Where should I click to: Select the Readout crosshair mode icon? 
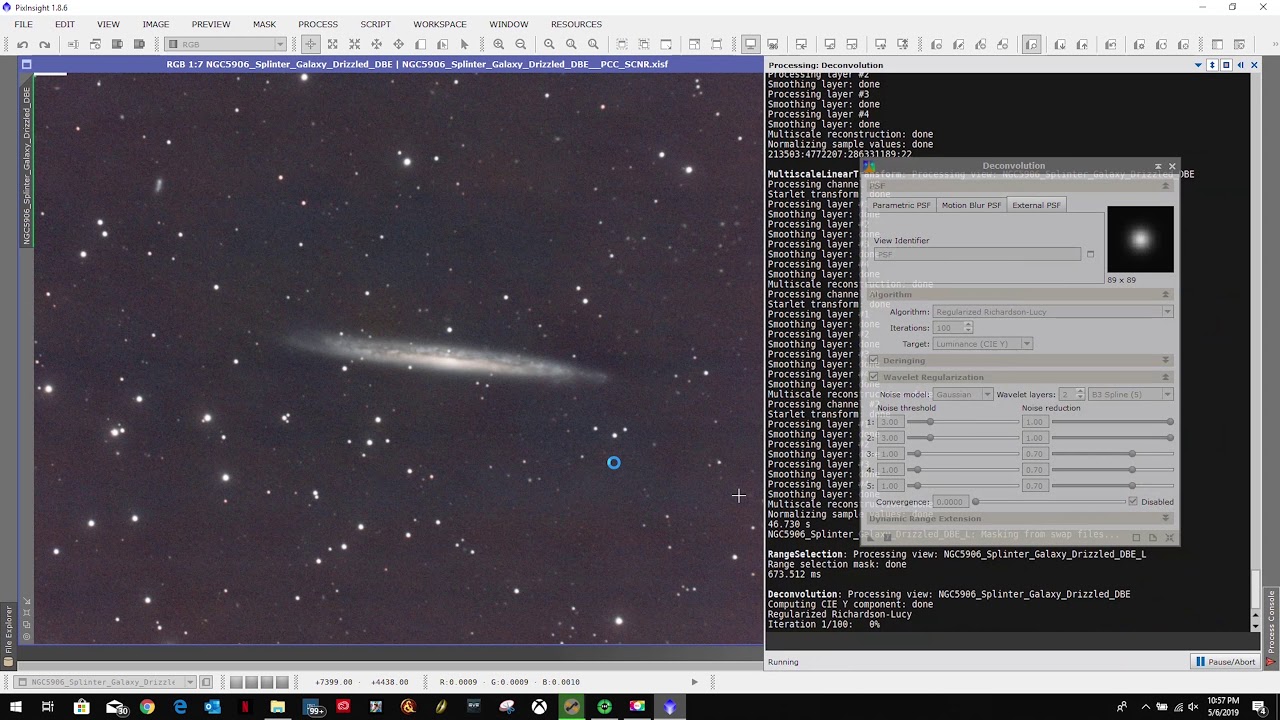click(310, 44)
